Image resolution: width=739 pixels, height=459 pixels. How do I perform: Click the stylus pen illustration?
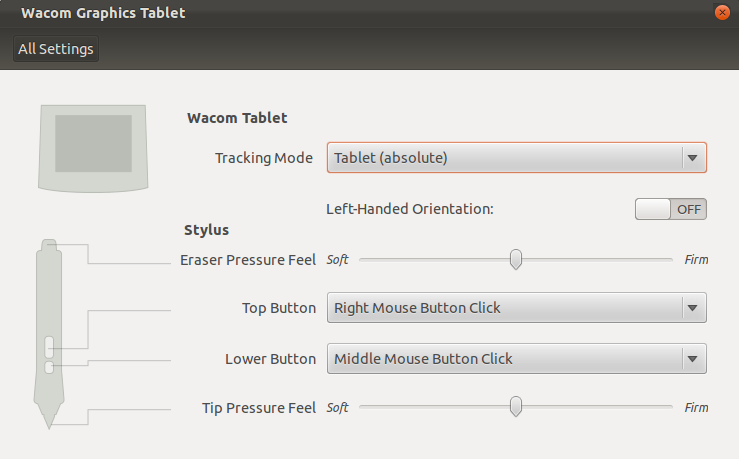click(x=49, y=334)
